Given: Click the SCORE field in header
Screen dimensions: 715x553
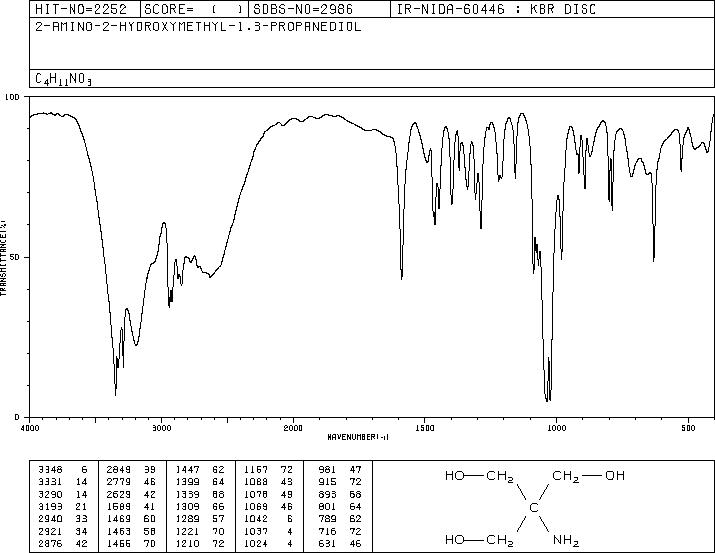Looking at the screenshot, I should coord(193,9).
